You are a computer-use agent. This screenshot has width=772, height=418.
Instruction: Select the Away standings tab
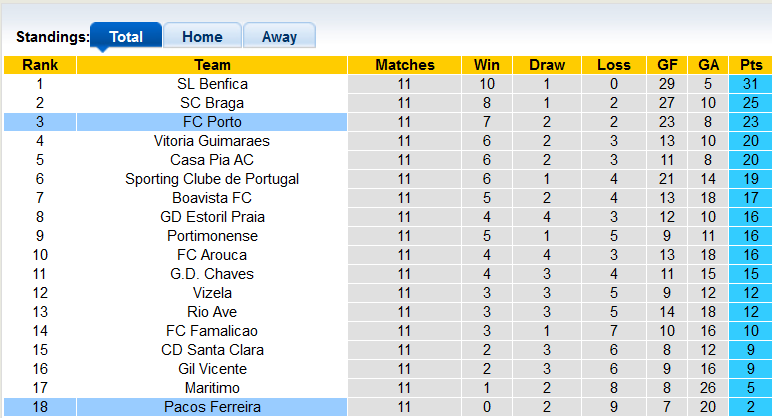coord(279,37)
